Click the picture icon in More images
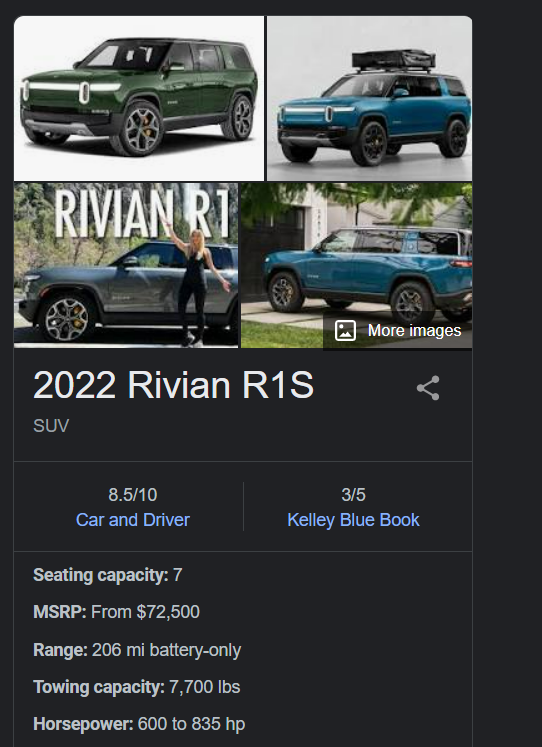Screen dimensions: 542x747 [x=345, y=330]
